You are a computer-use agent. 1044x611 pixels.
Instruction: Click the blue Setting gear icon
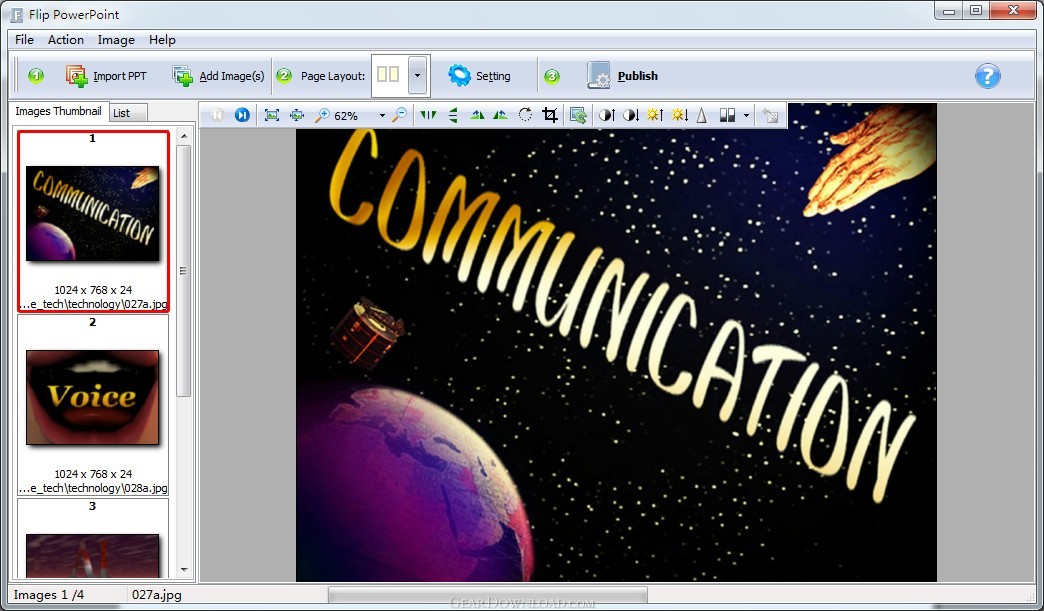click(459, 75)
